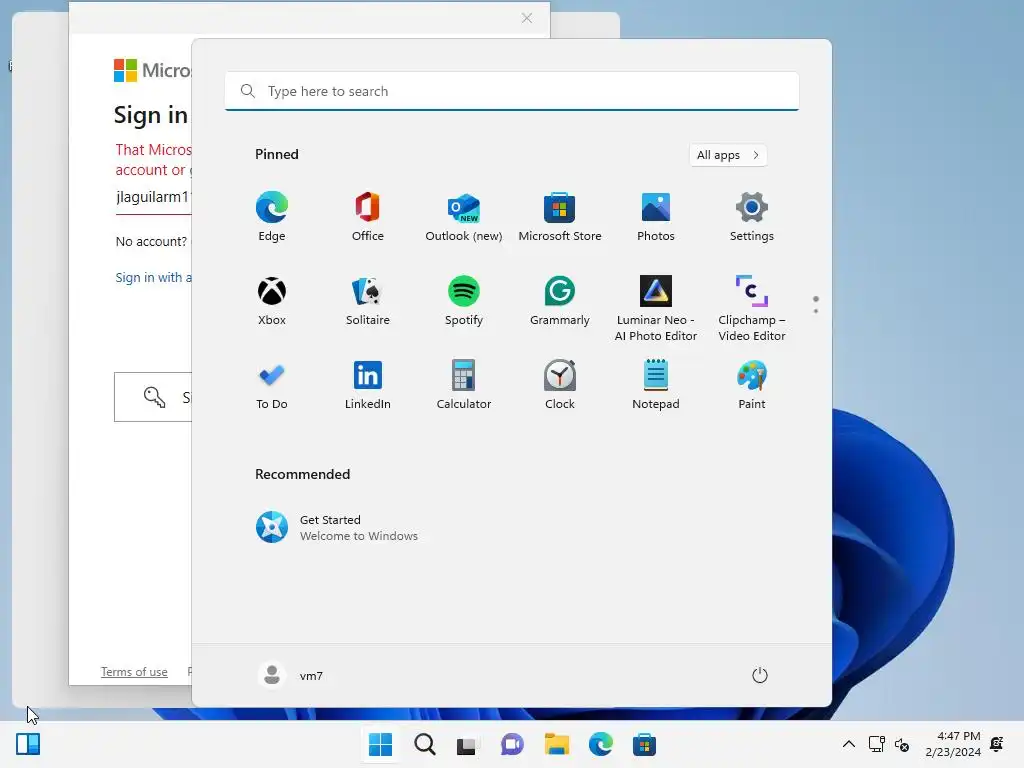Launch Clipchamp Video Editor
The width and height of the screenshot is (1024, 768).
[752, 309]
